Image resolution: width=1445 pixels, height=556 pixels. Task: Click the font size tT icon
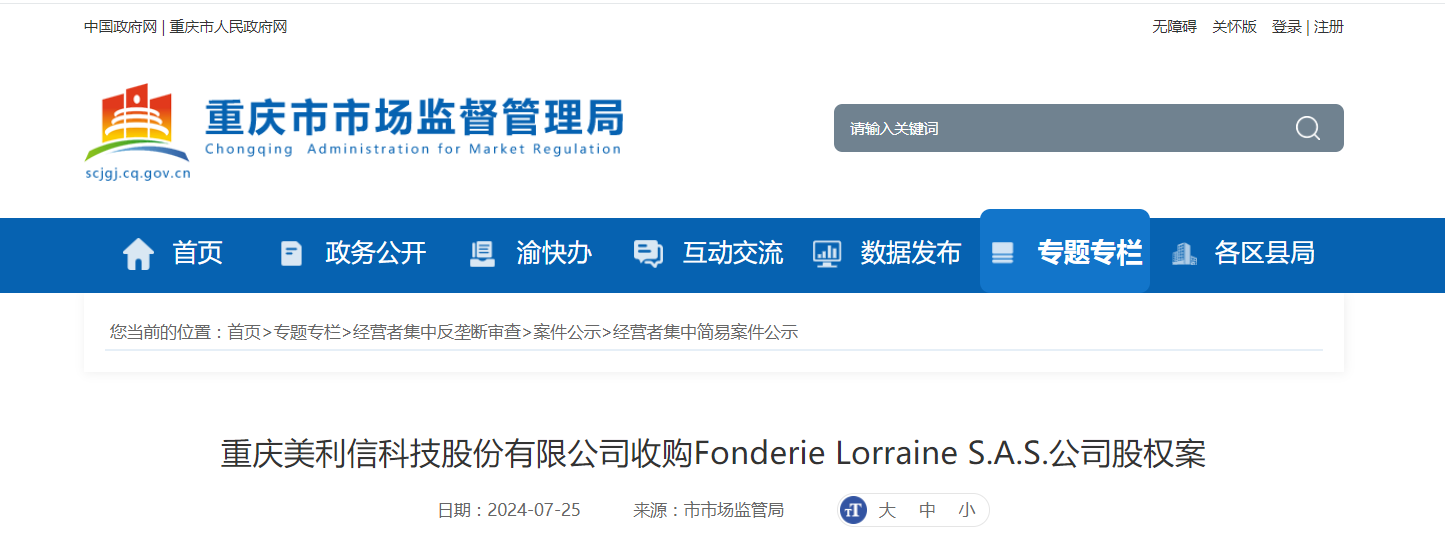[x=853, y=510]
